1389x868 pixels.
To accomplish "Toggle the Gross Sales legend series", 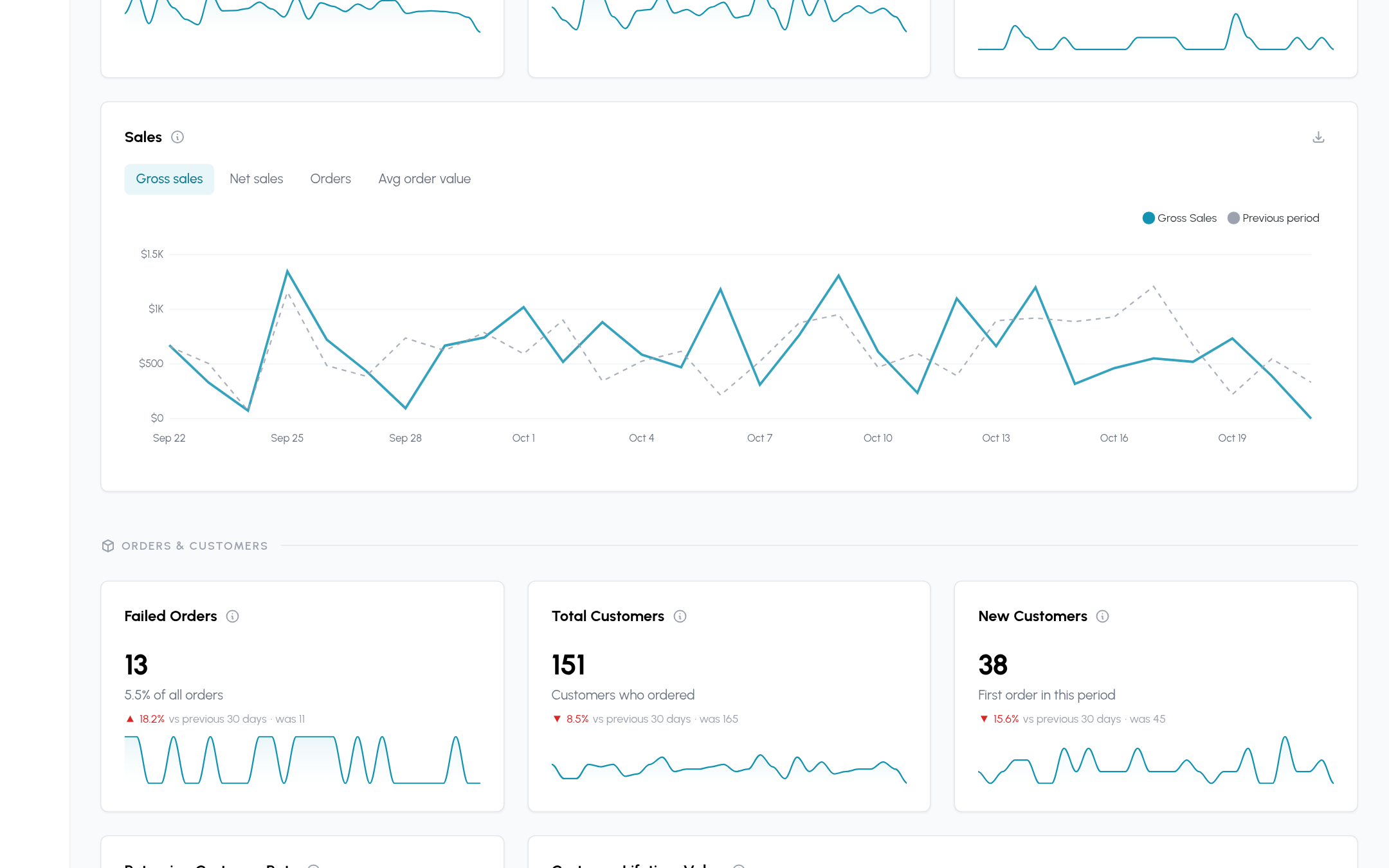I will coord(1179,218).
